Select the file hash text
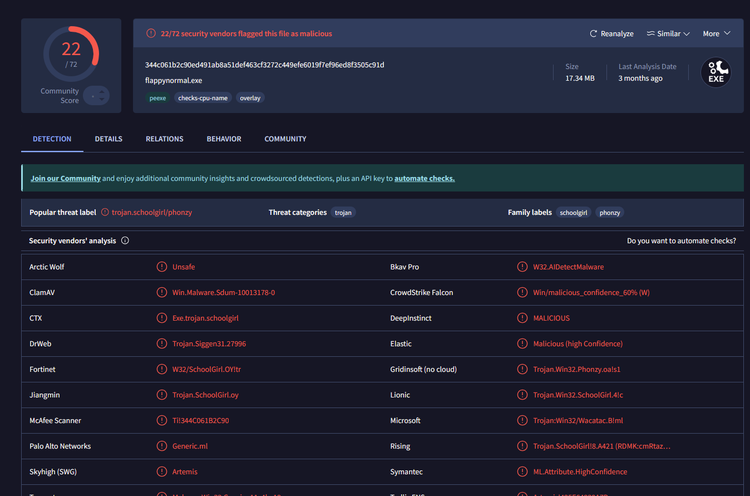 [265, 65]
